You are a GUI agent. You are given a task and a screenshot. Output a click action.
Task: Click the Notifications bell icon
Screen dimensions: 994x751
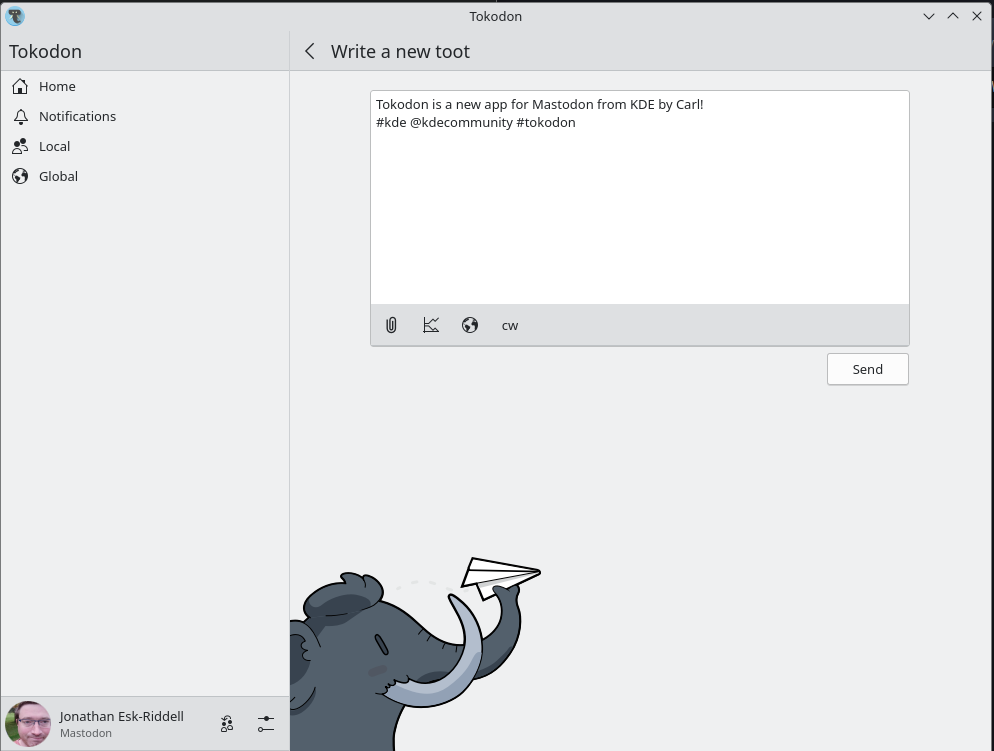20,116
